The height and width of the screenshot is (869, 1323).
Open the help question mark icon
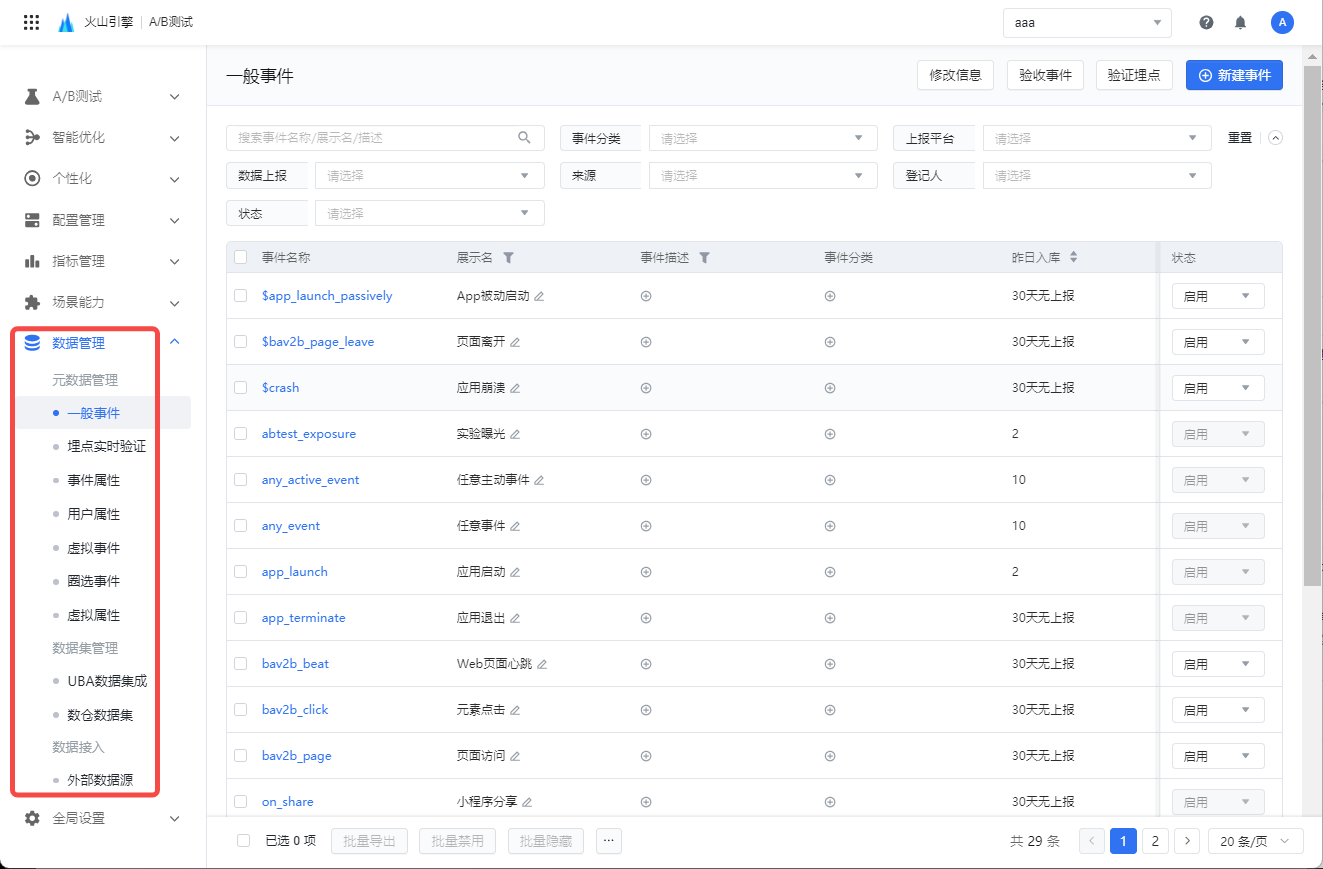(x=1206, y=22)
